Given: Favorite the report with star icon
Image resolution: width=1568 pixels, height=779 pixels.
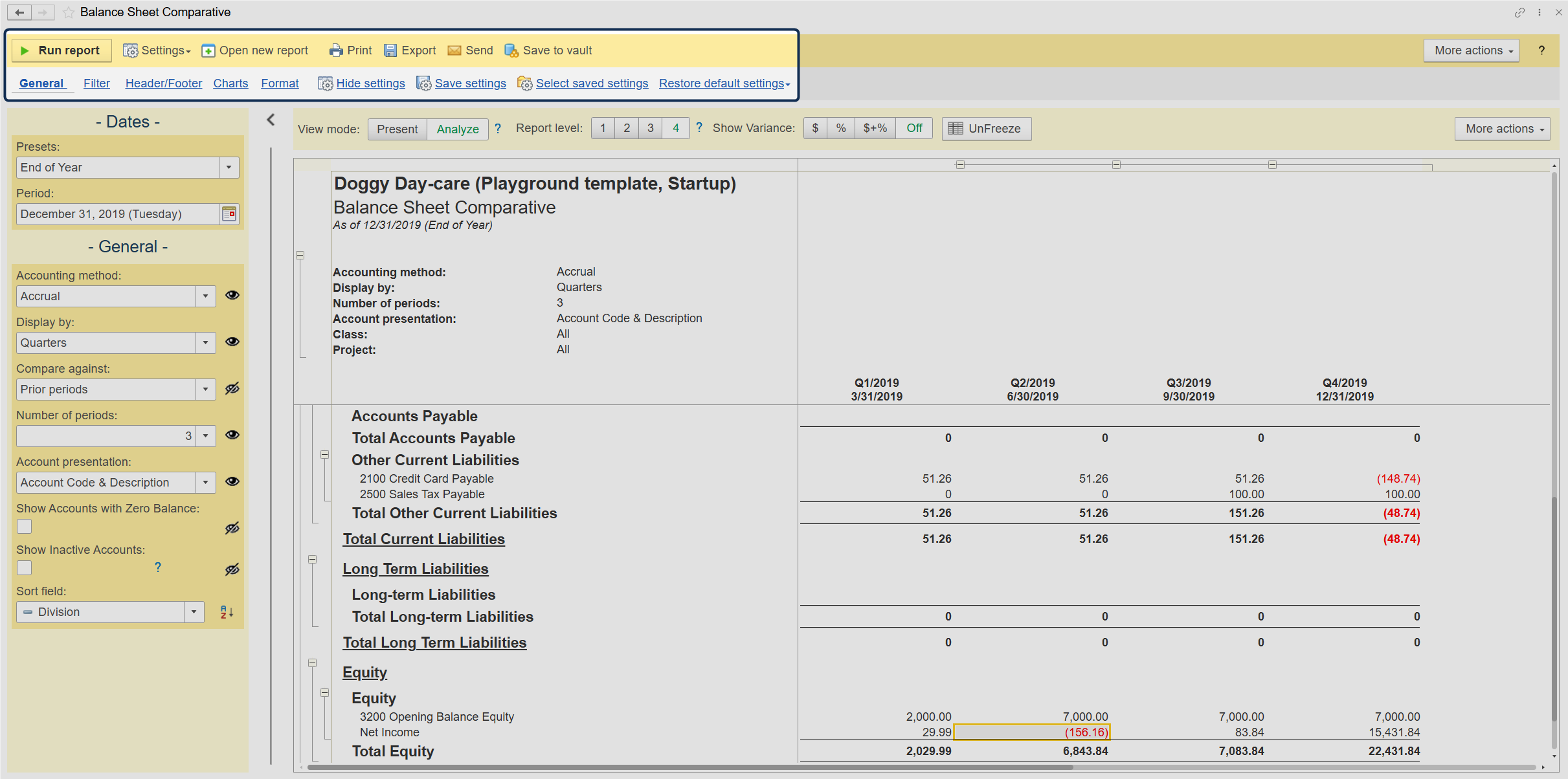Looking at the screenshot, I should click(x=68, y=12).
